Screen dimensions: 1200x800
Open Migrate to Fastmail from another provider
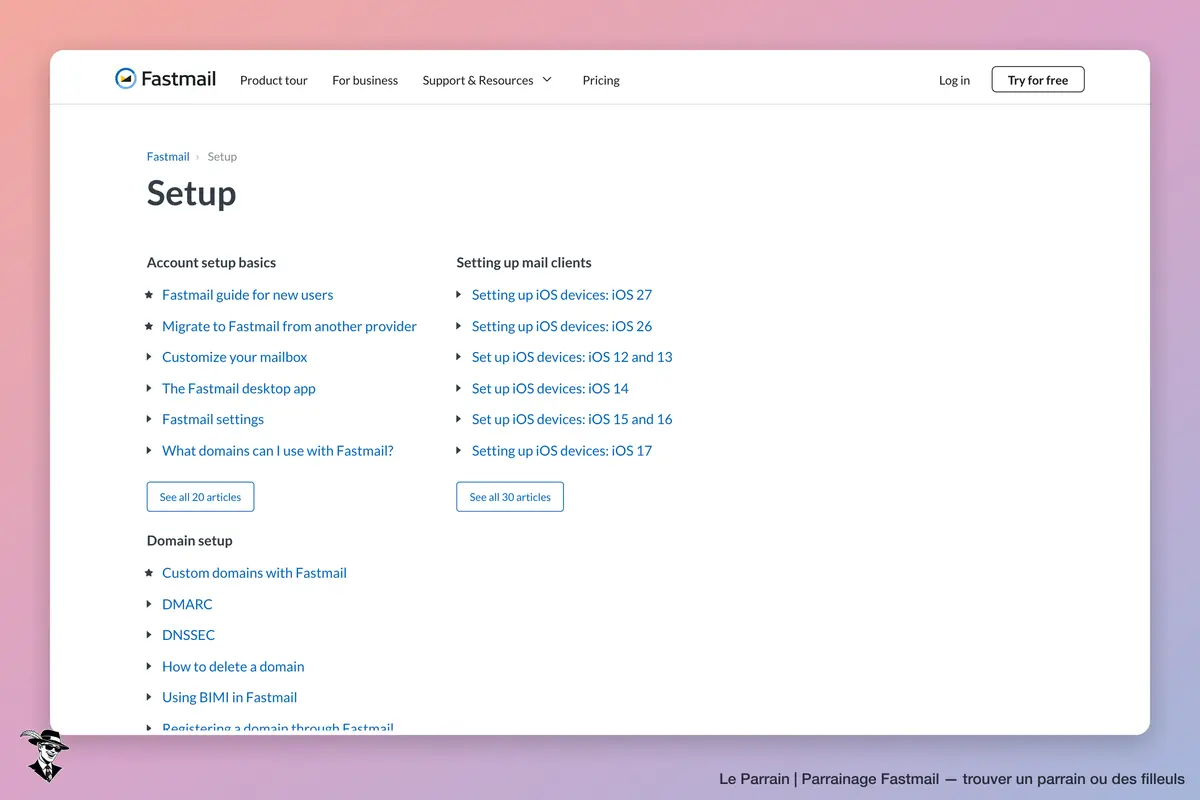tap(289, 326)
